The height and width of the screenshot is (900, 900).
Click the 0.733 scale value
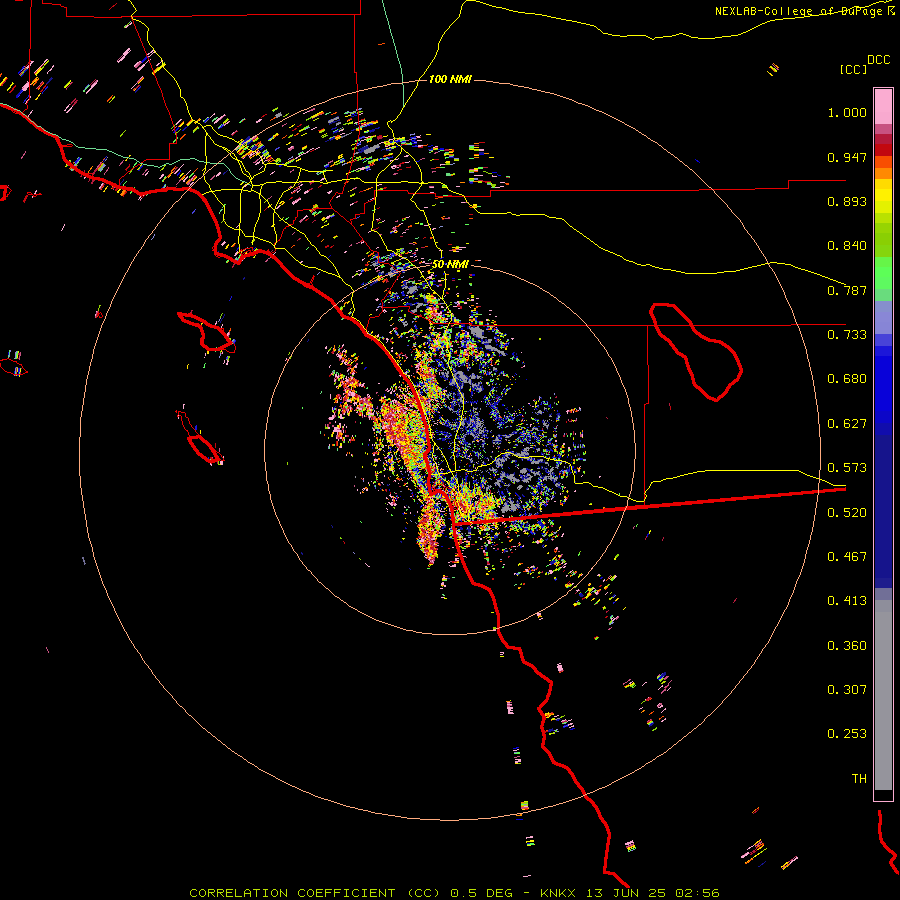point(847,335)
